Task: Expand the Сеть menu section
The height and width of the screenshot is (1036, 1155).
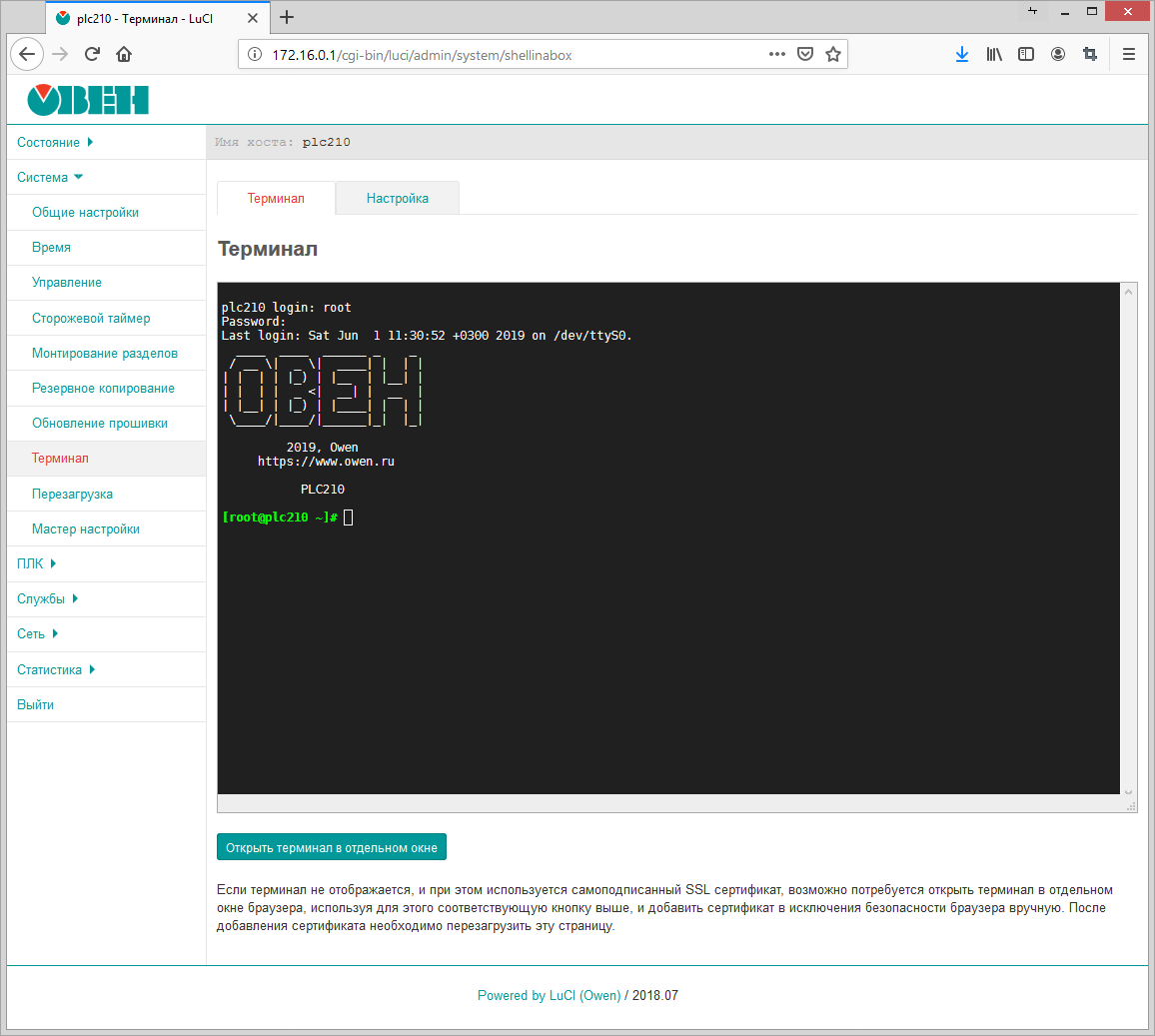Action: [37, 634]
